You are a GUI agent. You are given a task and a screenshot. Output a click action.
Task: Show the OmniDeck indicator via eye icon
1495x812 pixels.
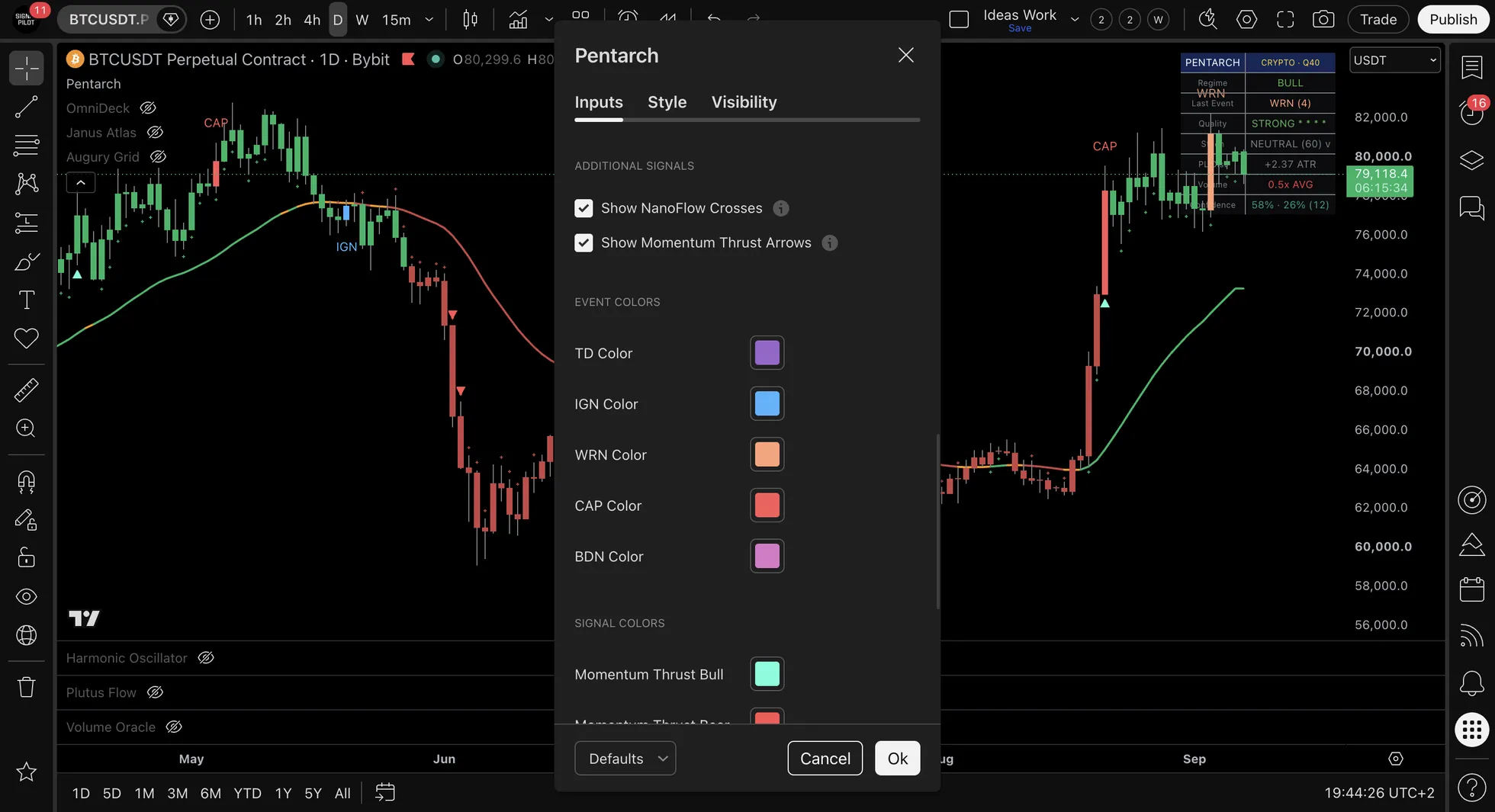coord(148,108)
